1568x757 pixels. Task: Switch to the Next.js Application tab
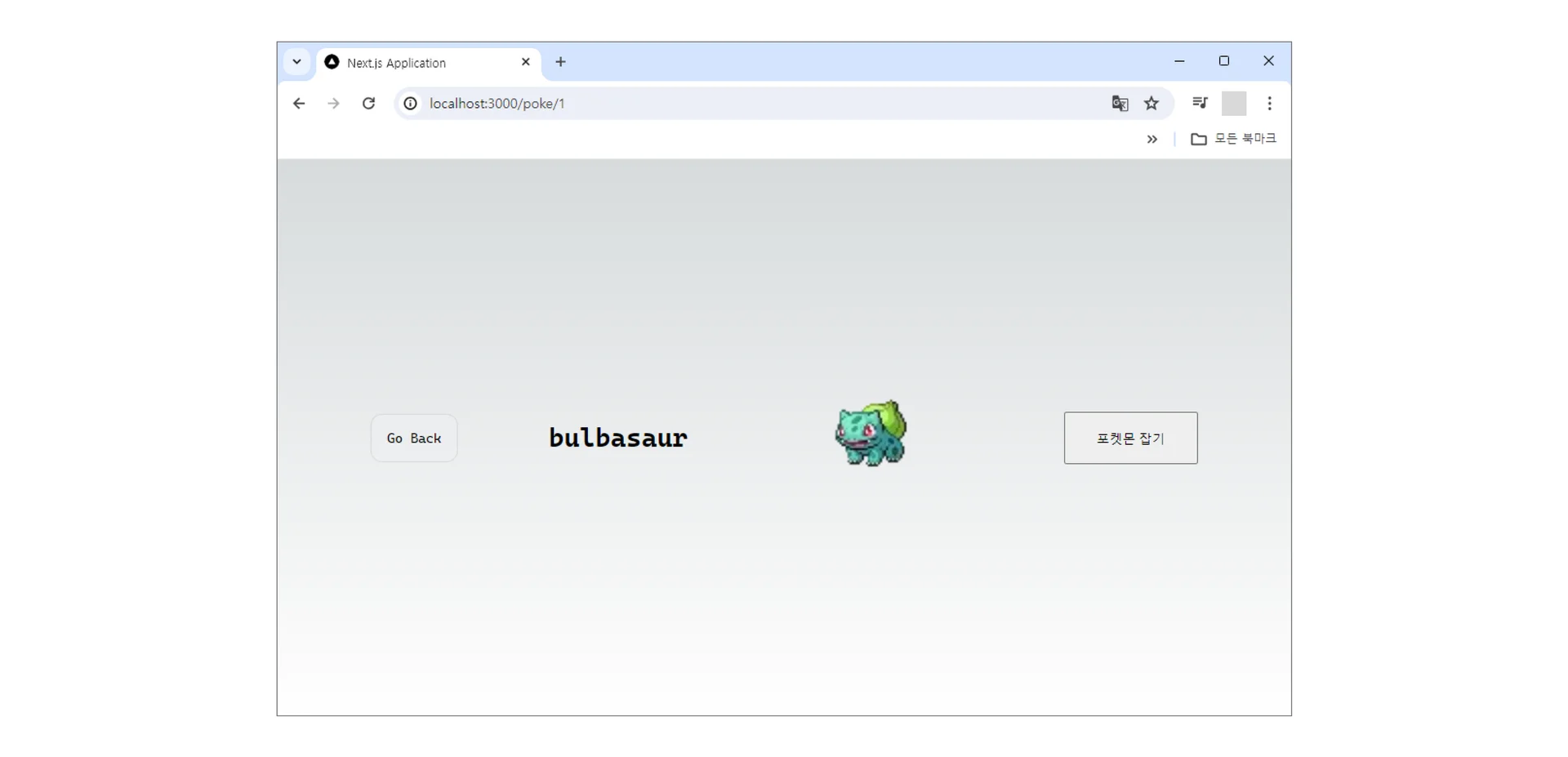click(x=429, y=63)
